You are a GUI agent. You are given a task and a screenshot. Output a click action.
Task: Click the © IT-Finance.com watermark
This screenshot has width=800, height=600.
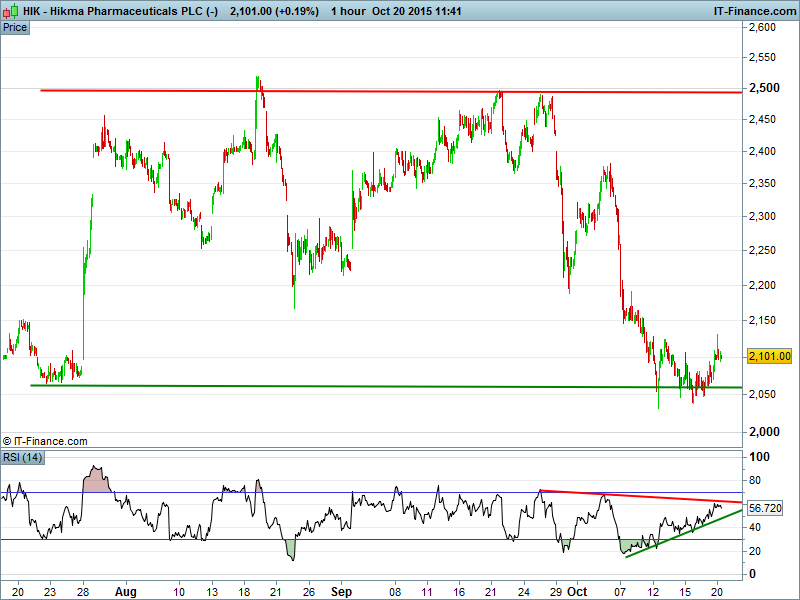45,441
